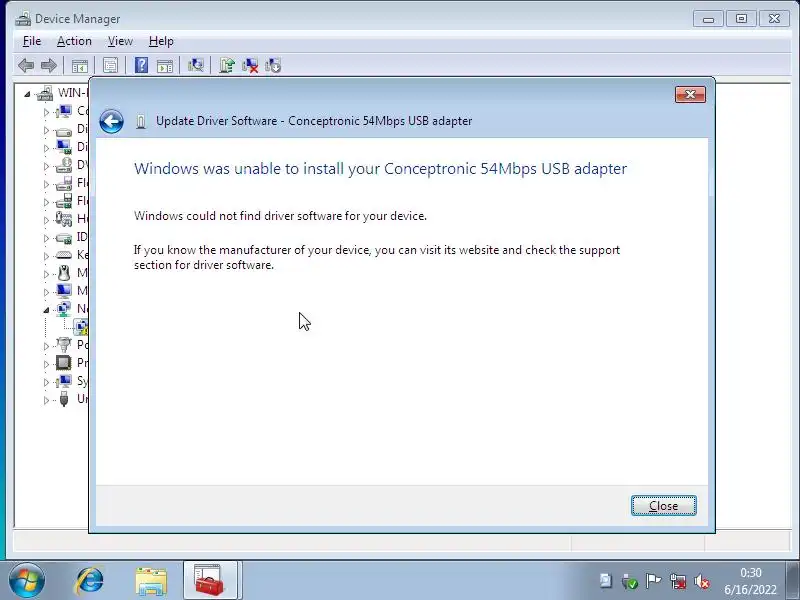Launch Internet Explorer from taskbar

pyautogui.click(x=90, y=581)
